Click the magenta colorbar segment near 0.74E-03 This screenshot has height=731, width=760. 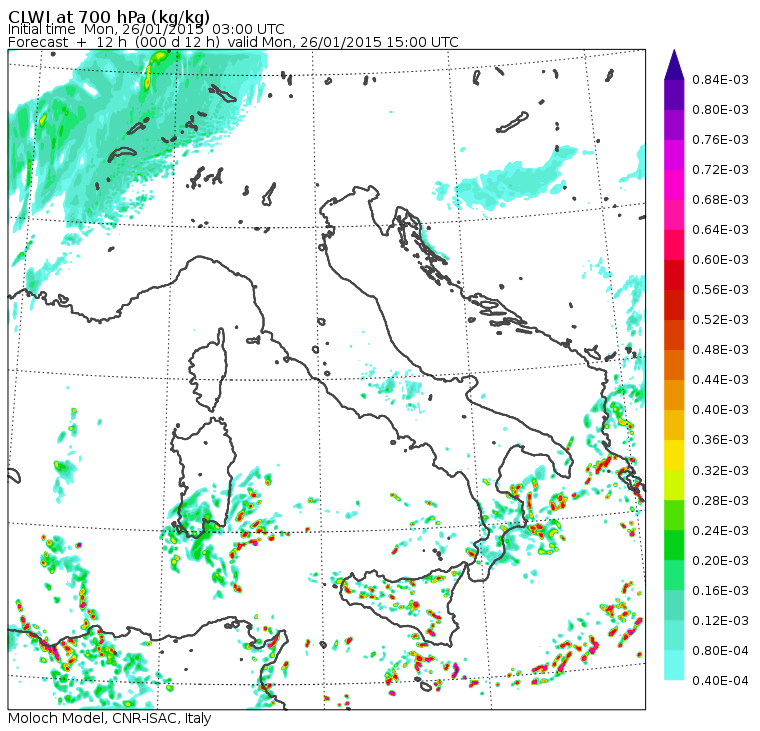pyautogui.click(x=674, y=155)
